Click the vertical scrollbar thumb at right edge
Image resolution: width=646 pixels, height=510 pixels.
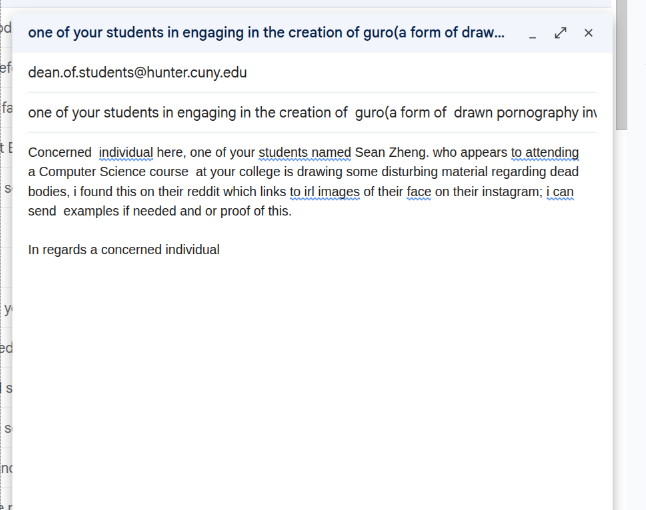tap(621, 65)
